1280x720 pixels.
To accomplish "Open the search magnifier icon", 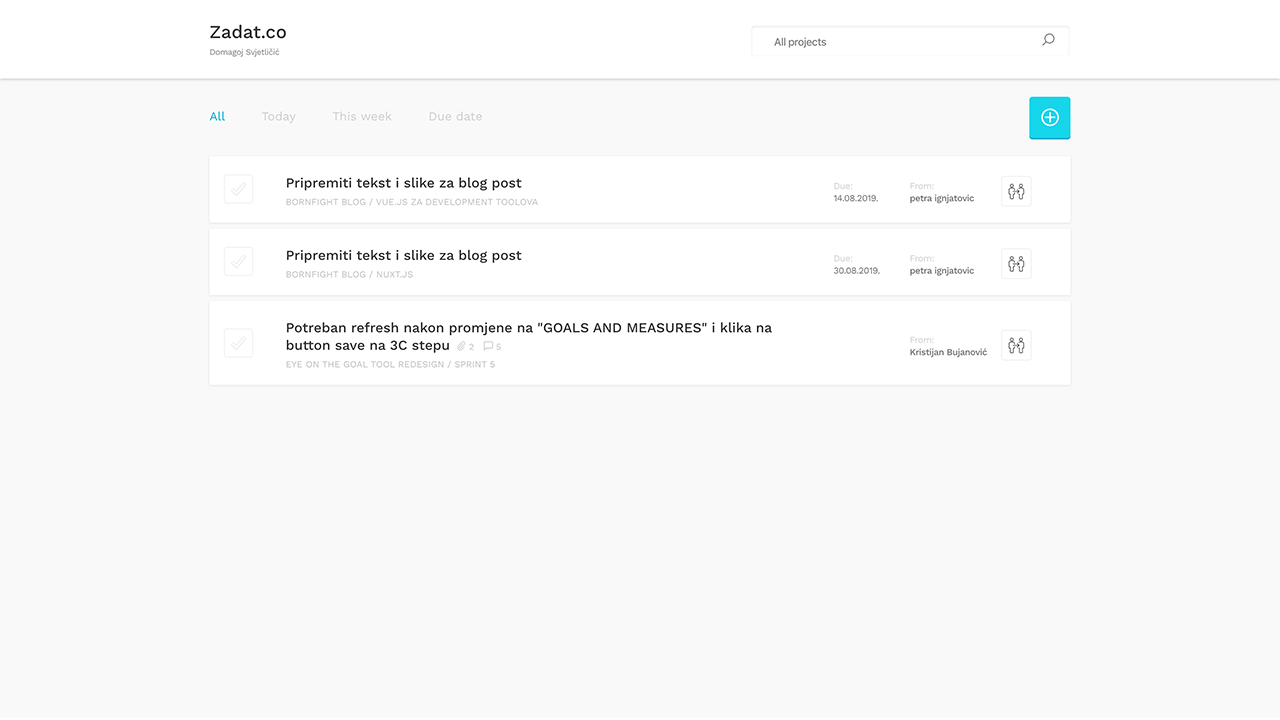I will pos(1048,39).
